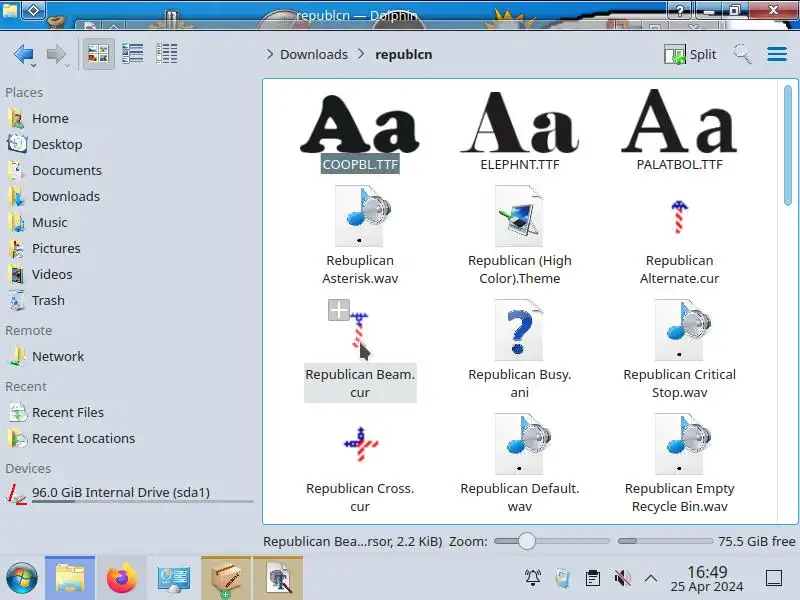Select Republican Beam.cur cursor icon
The height and width of the screenshot is (600, 800).
click(x=359, y=330)
